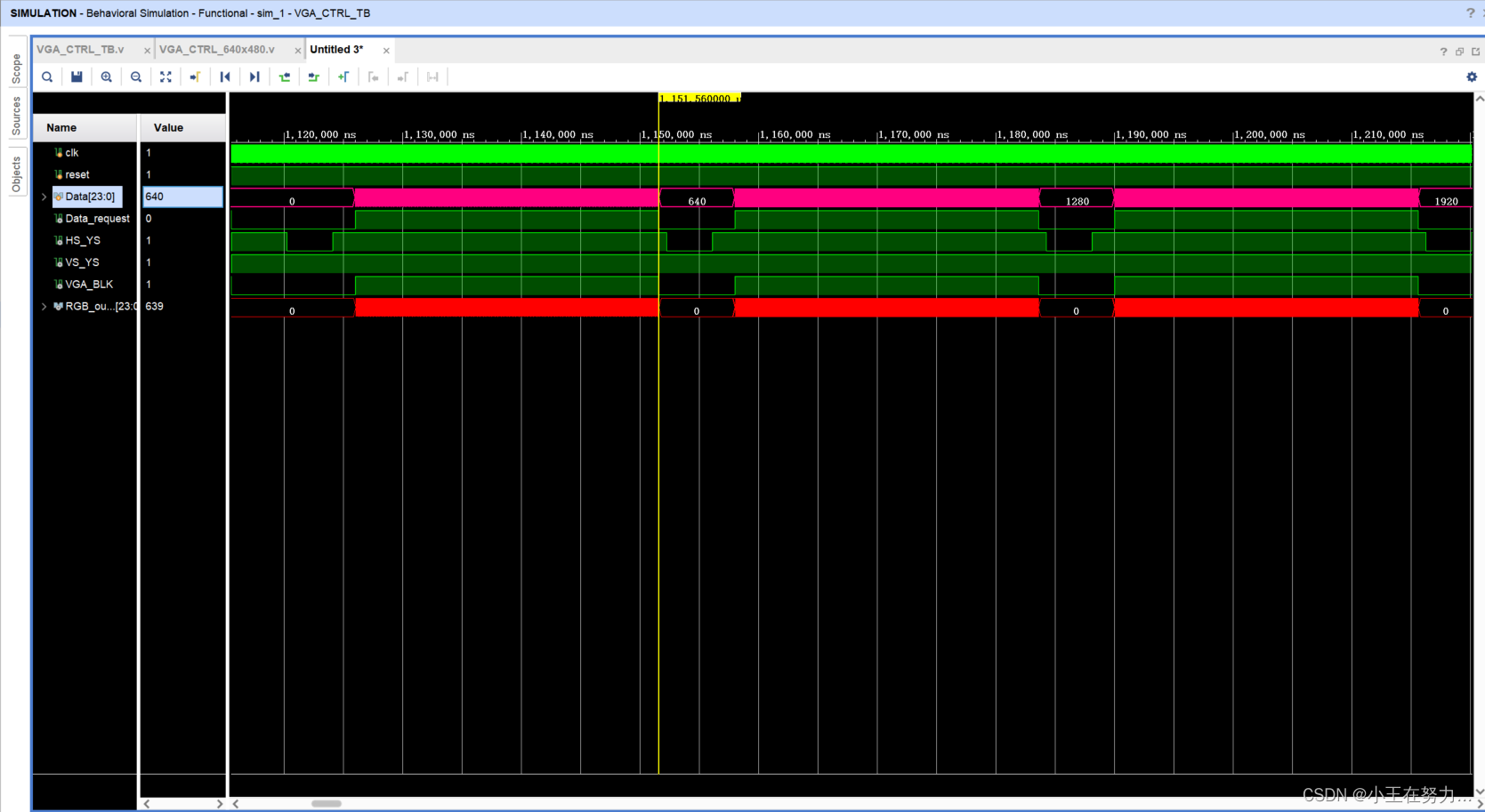Click the yellow cursor time flag
Viewport: 1485px width, 812px height.
pos(699,98)
